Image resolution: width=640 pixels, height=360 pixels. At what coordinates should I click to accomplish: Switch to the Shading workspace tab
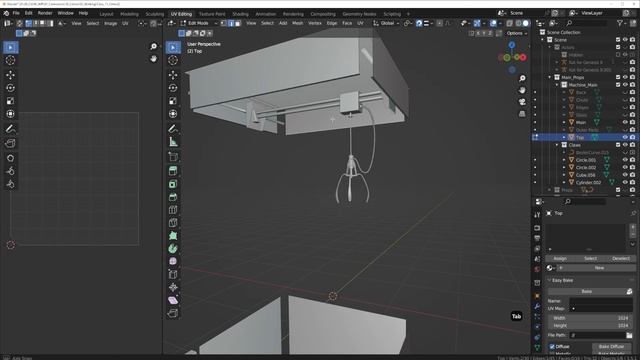pyautogui.click(x=240, y=14)
